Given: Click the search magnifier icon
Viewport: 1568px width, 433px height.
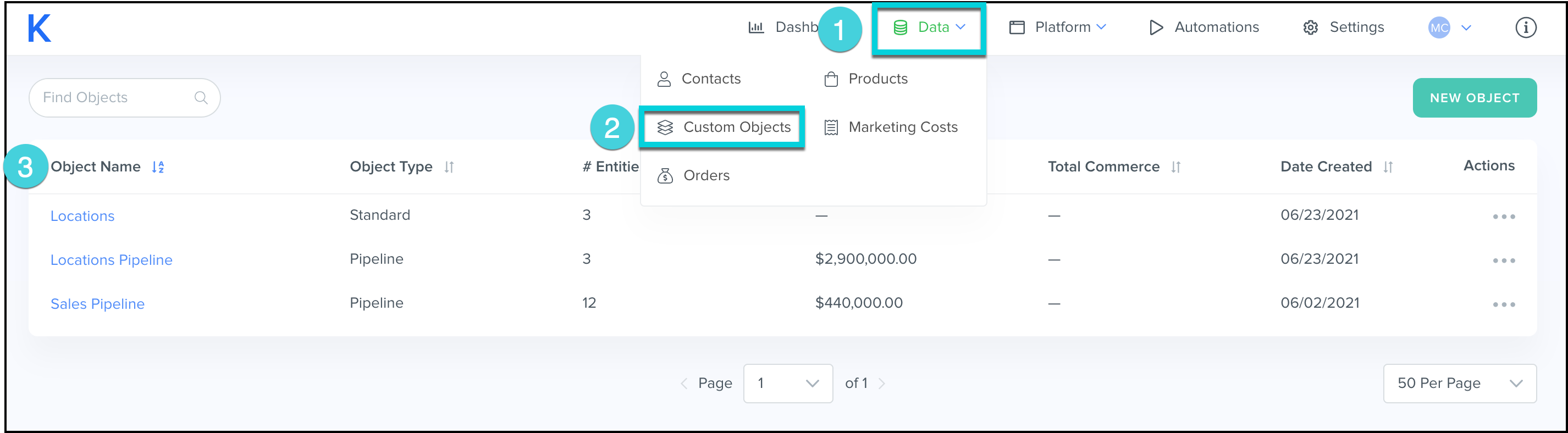Looking at the screenshot, I should click(201, 97).
